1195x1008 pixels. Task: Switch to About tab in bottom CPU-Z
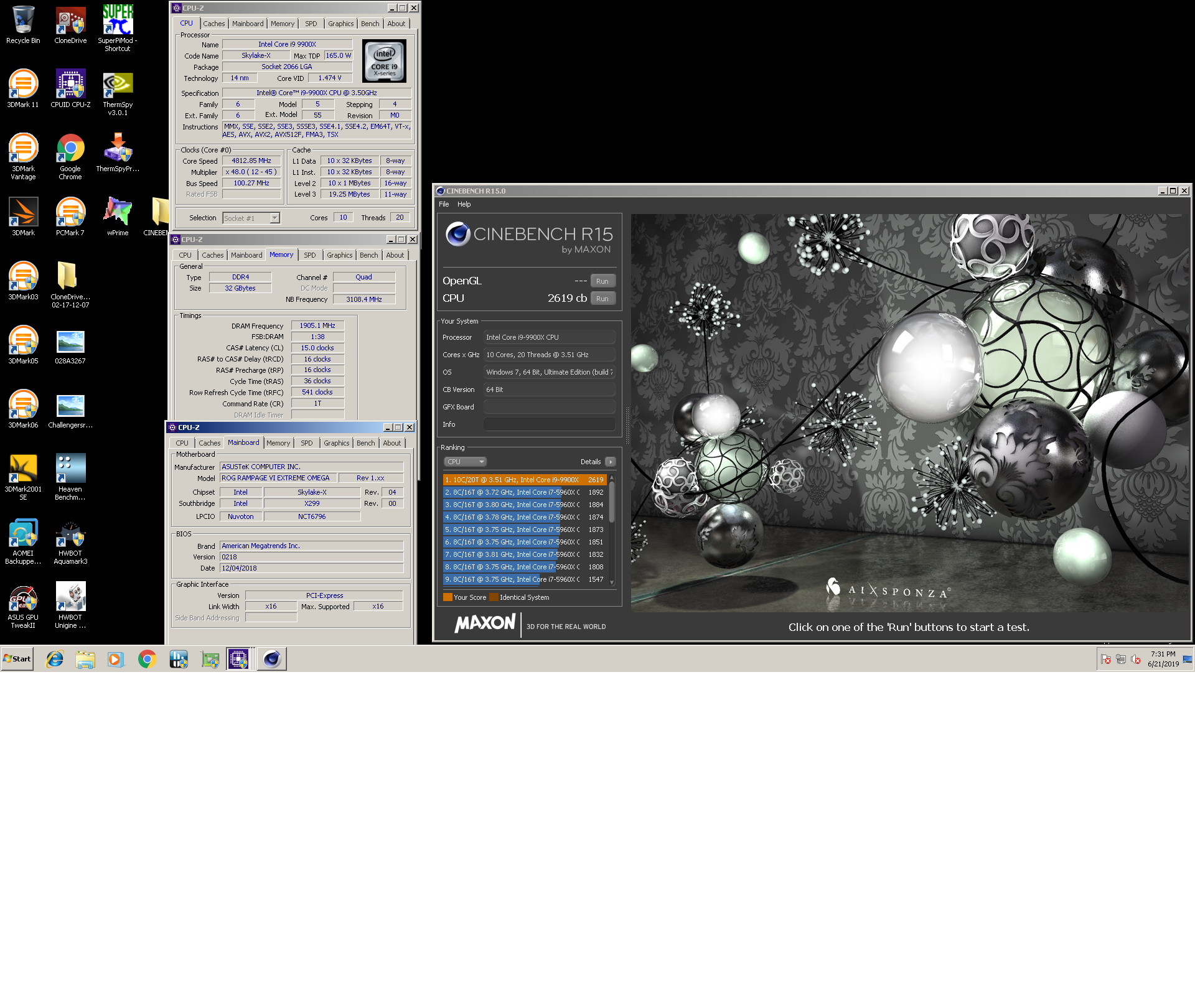tap(392, 443)
